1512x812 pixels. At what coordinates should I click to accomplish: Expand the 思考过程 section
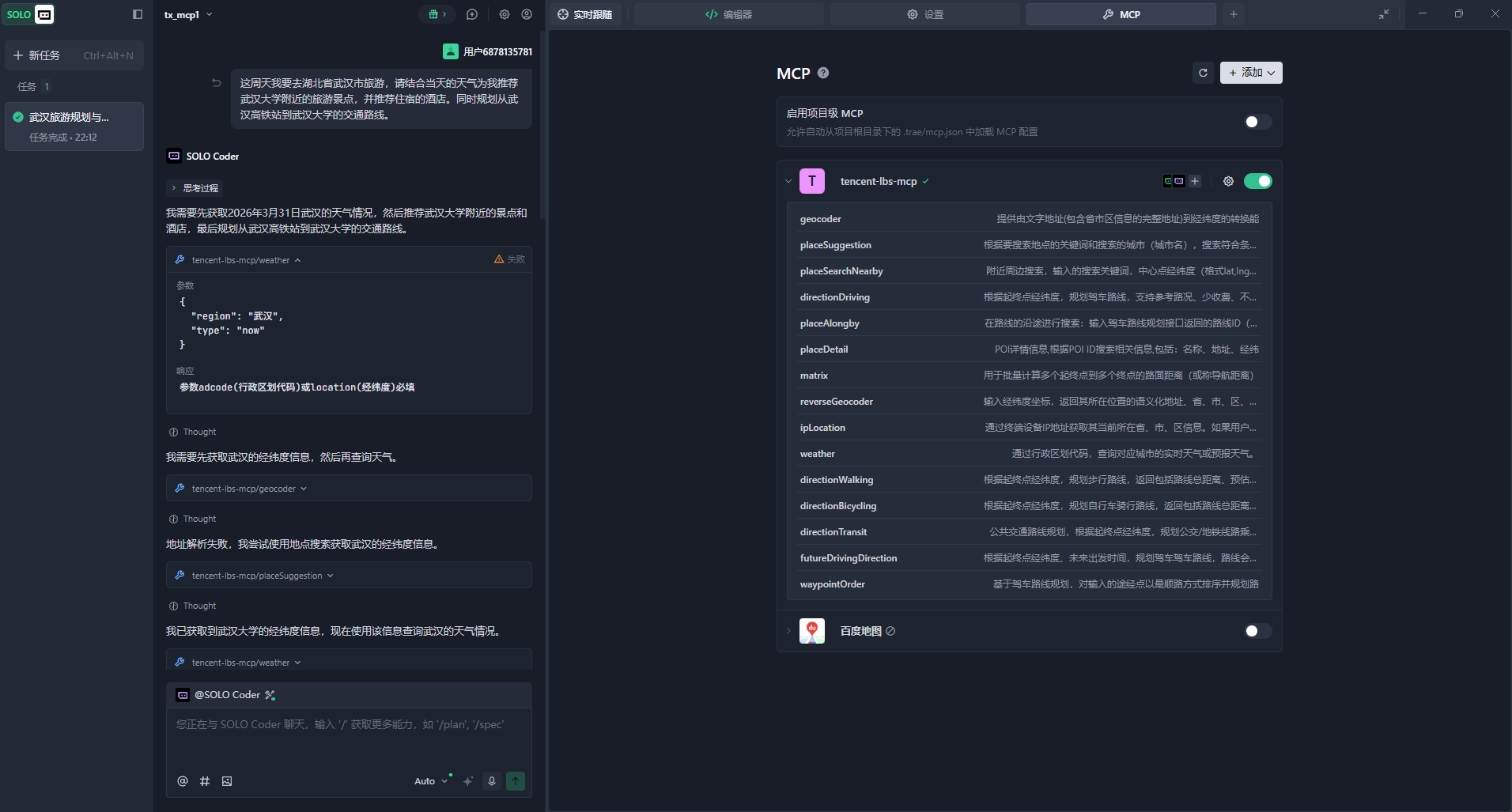coord(195,188)
